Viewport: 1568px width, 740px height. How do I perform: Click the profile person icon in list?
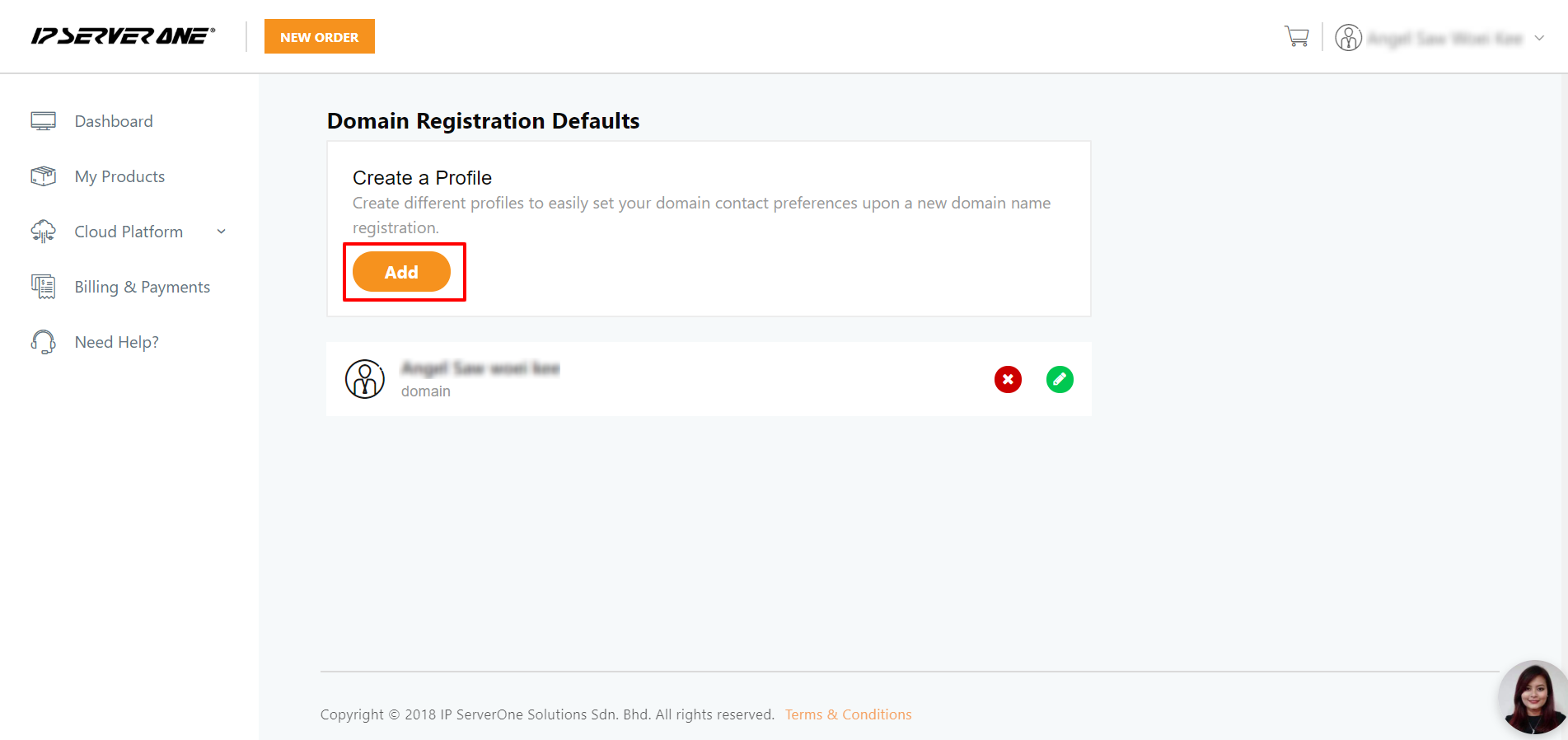click(365, 379)
